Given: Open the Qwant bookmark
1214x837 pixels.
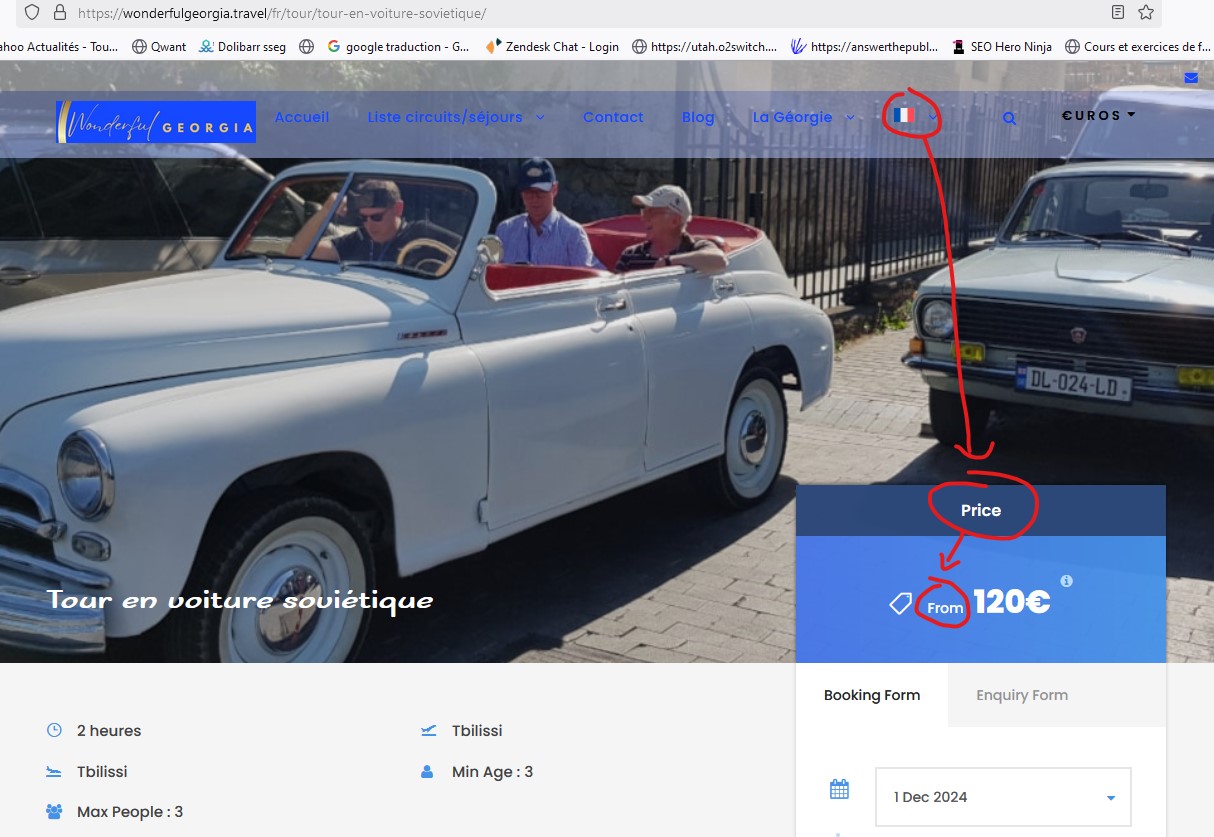Looking at the screenshot, I should 159,46.
